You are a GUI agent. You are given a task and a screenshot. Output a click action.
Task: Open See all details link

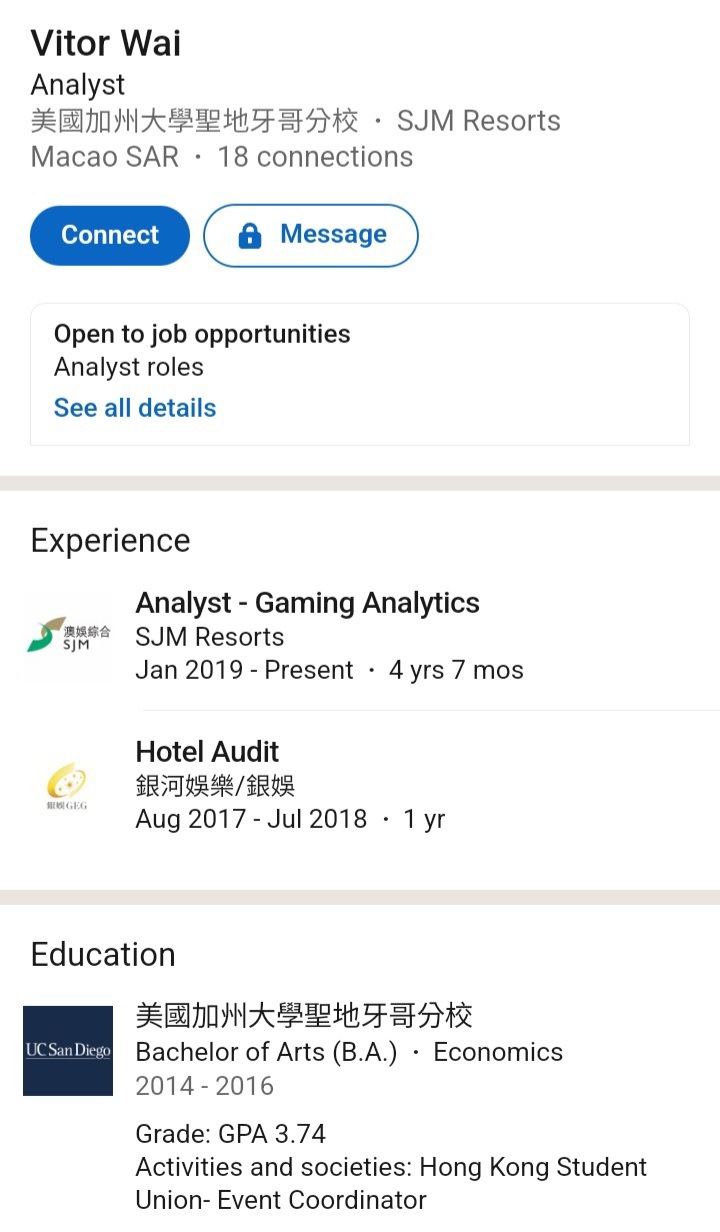(135, 408)
